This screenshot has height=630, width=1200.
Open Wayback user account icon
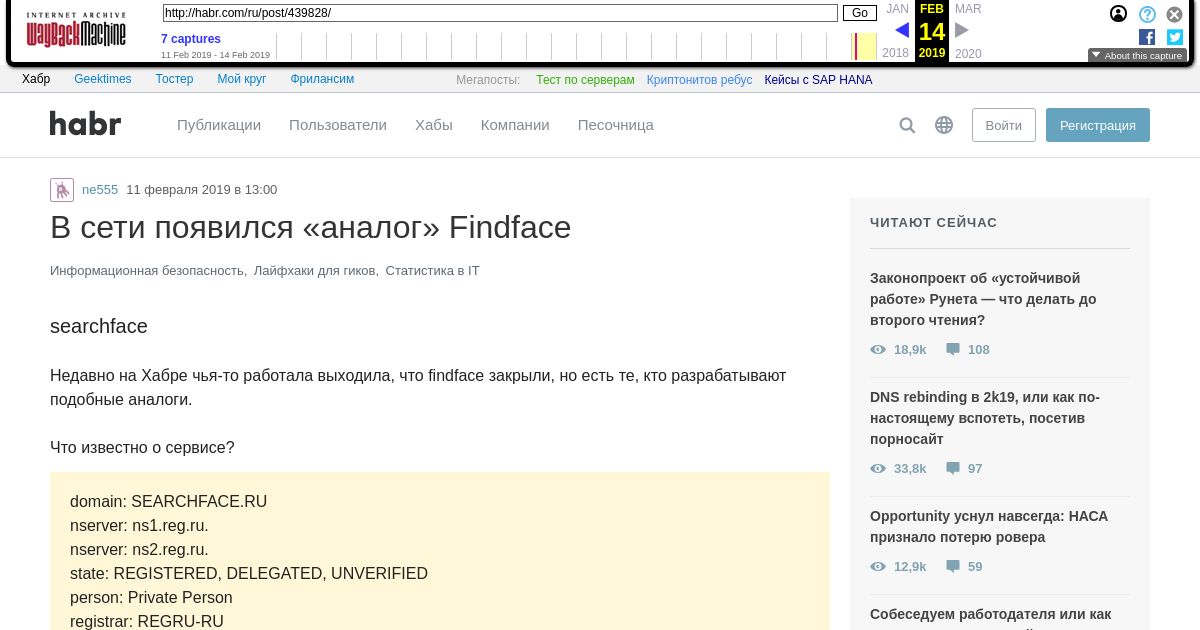pos(1118,14)
